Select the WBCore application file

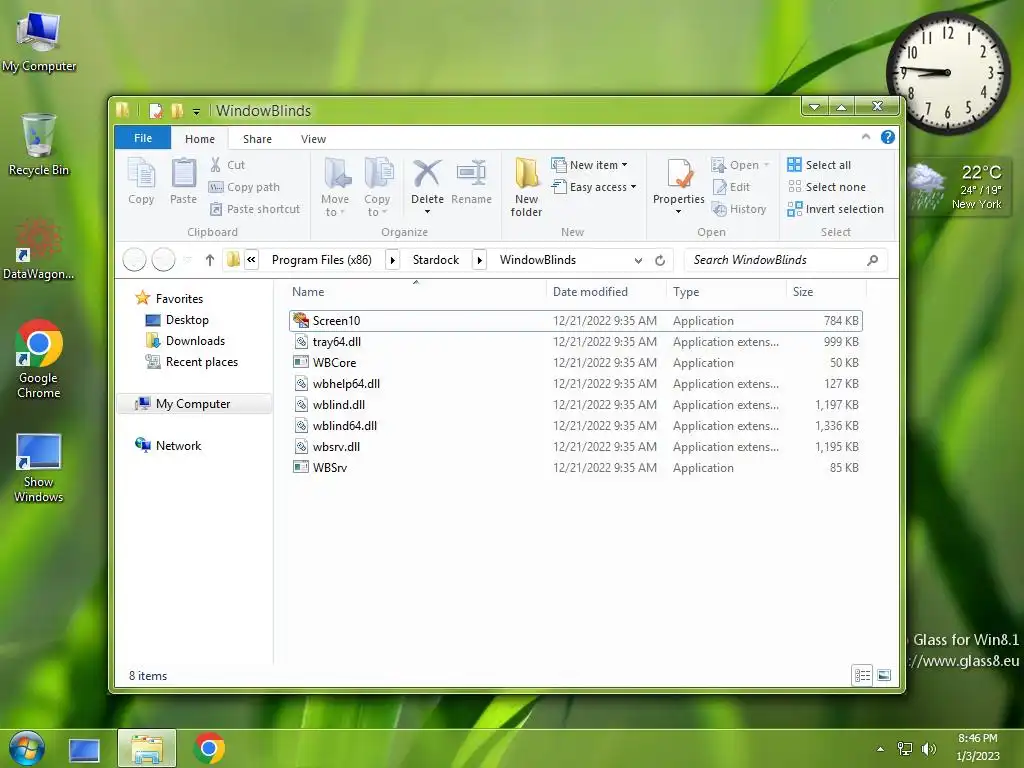tap(575, 362)
